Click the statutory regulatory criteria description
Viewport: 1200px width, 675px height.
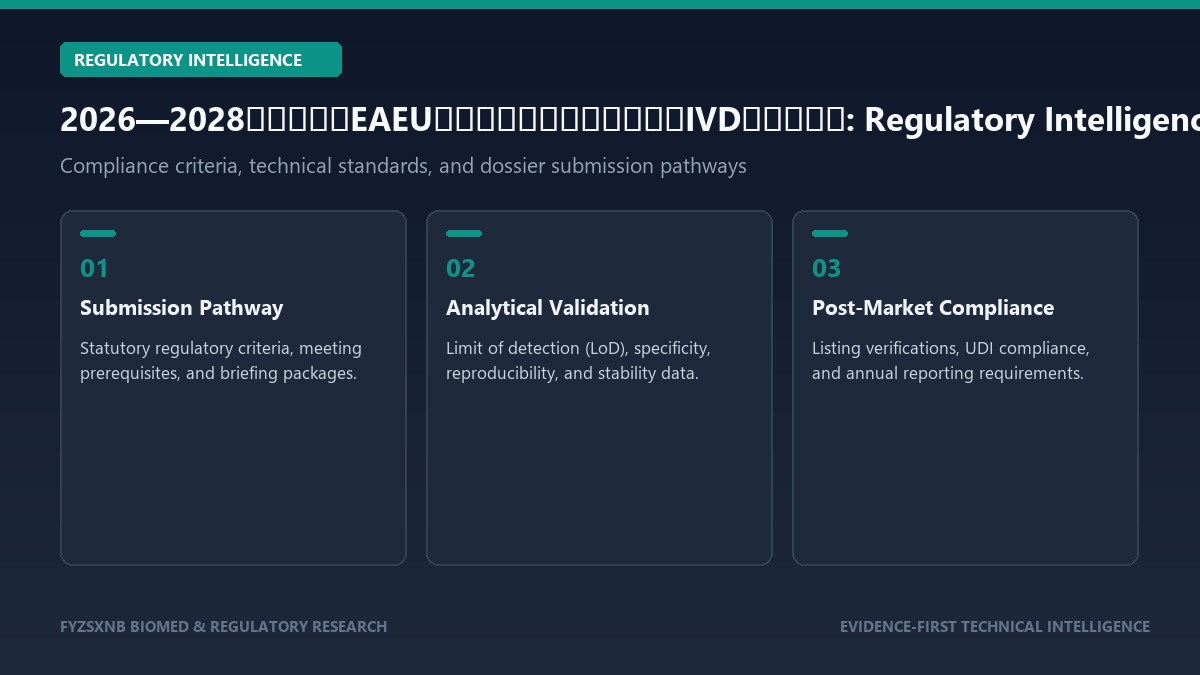coord(221,361)
